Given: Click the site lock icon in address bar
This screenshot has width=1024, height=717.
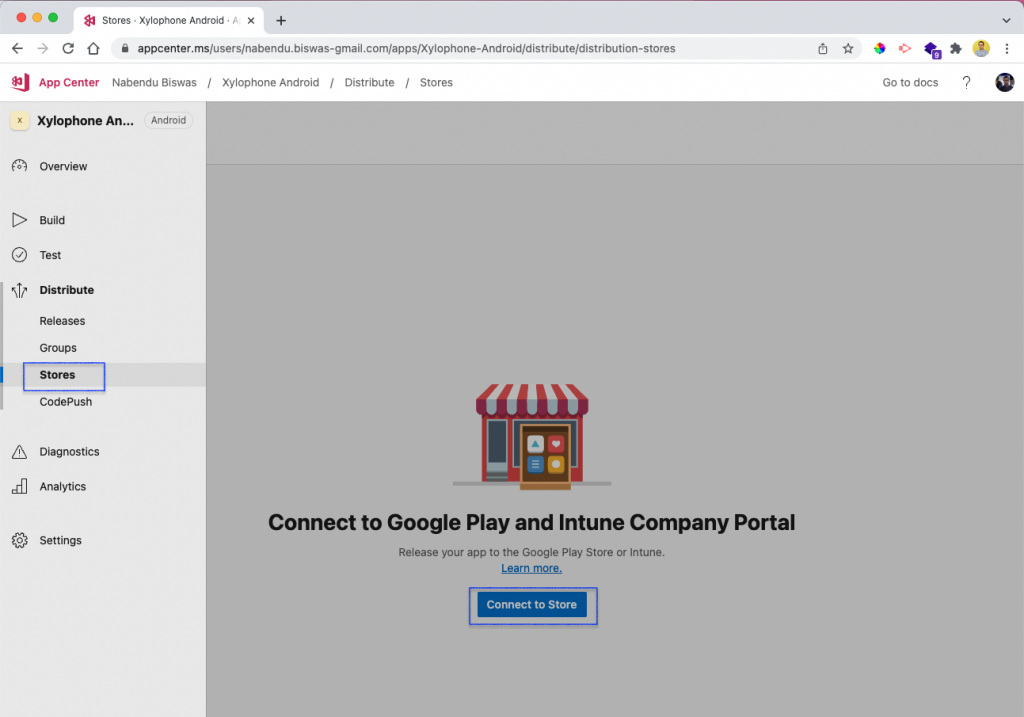Looking at the screenshot, I should pyautogui.click(x=125, y=48).
